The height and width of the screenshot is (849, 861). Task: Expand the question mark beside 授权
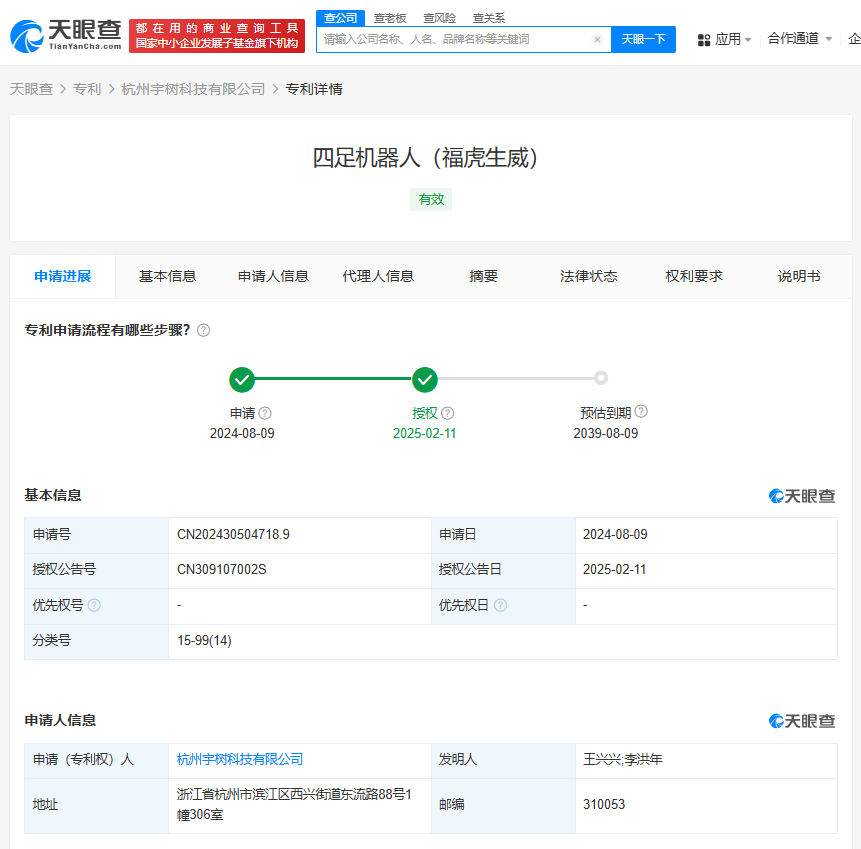coord(447,412)
